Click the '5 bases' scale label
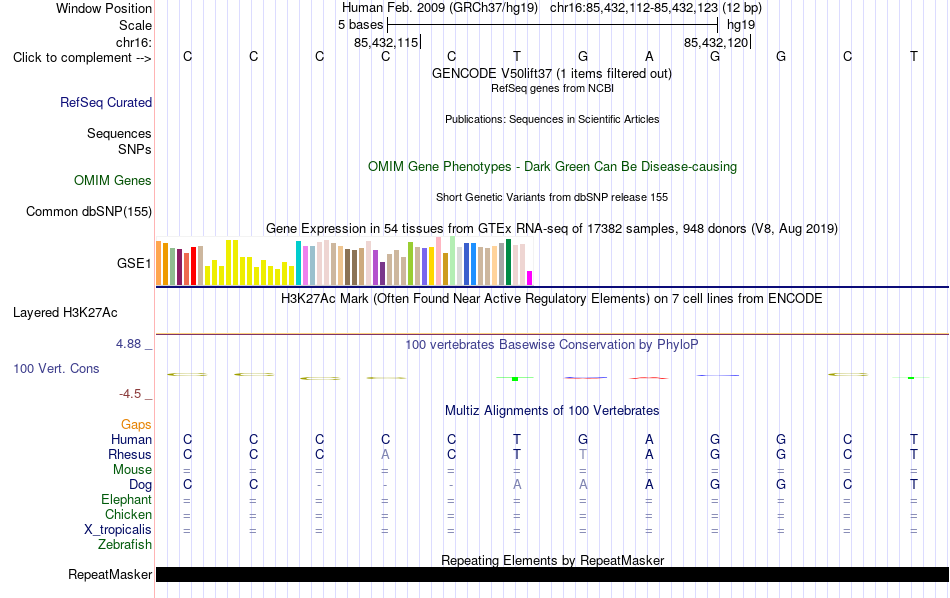The image size is (950, 598). pyautogui.click(x=360, y=25)
